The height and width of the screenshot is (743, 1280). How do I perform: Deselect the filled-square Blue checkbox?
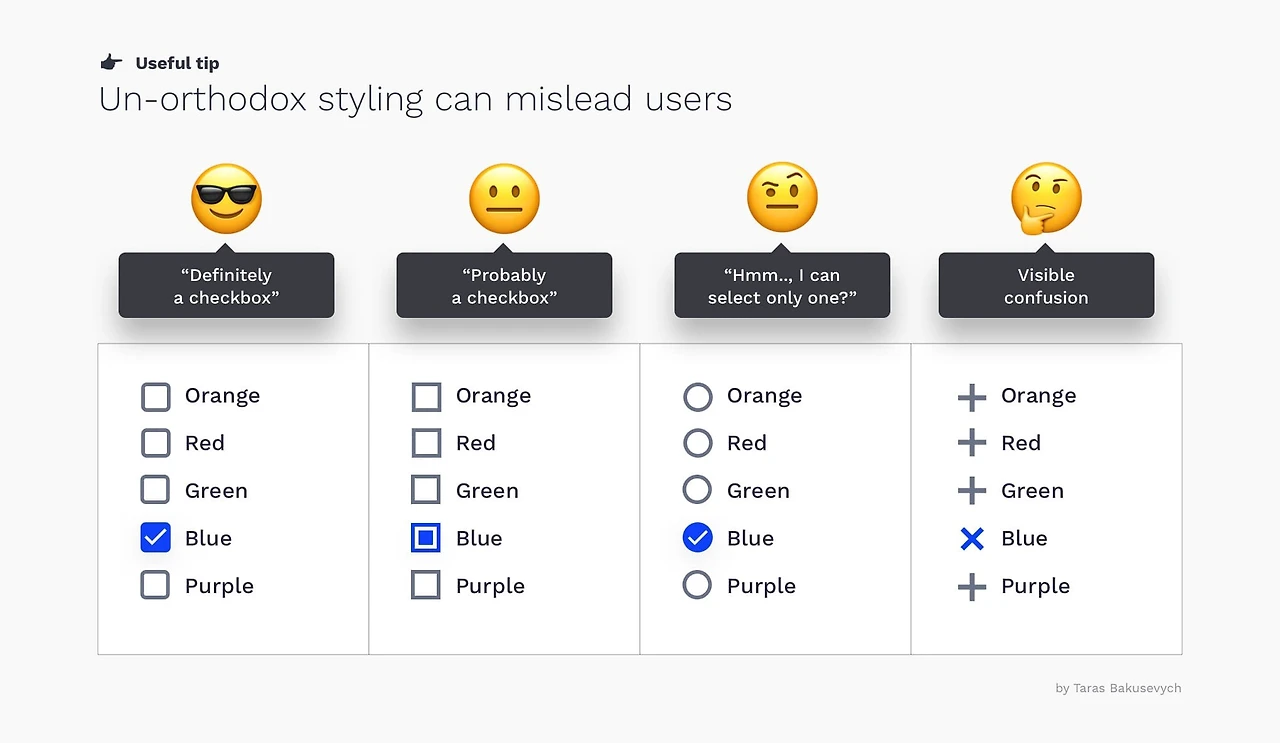(x=427, y=539)
